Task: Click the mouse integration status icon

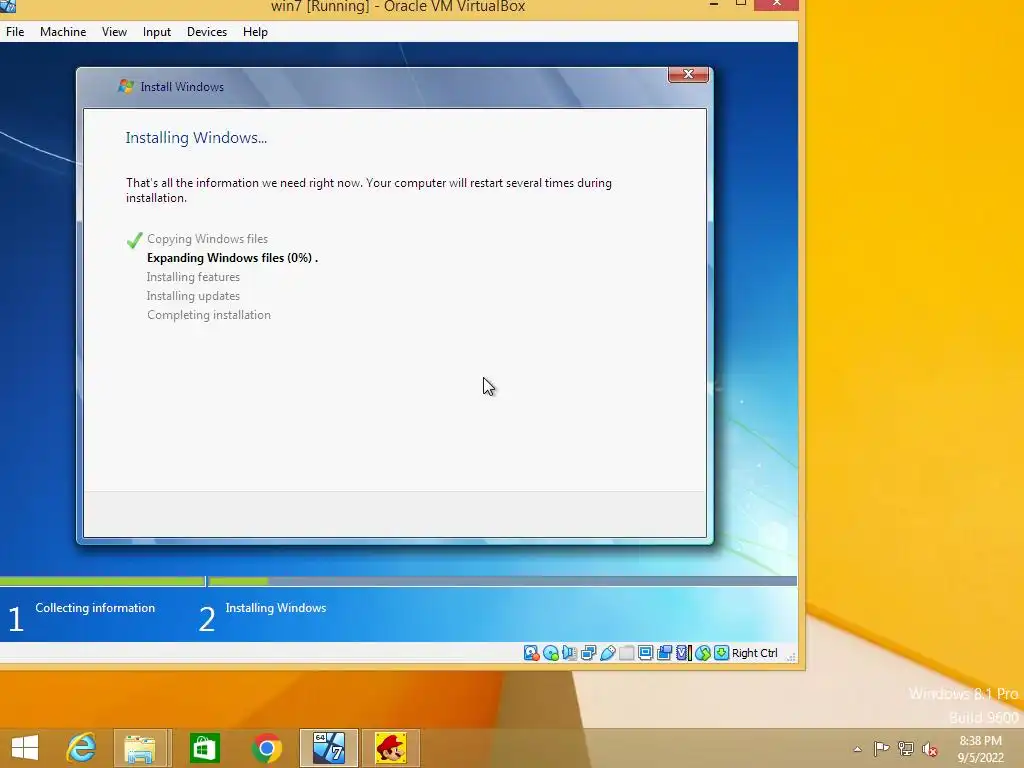Action: 703,653
